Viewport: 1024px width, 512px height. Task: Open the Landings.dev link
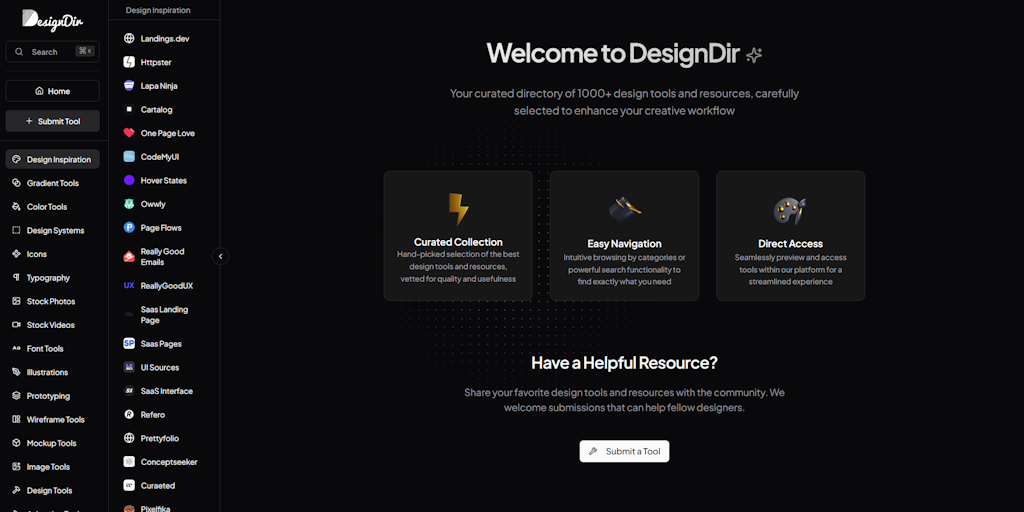click(164, 39)
